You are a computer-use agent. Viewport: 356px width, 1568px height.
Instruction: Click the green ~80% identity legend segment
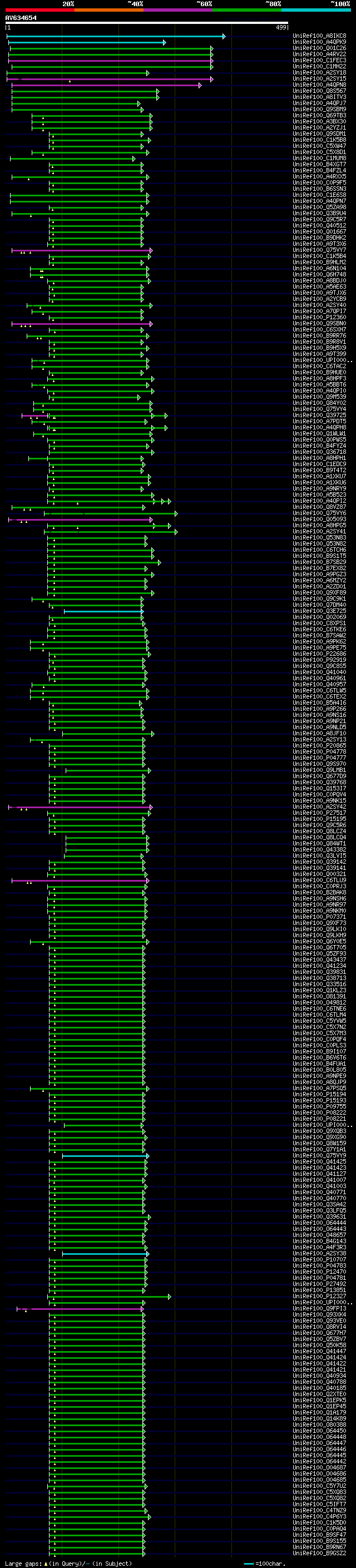pyautogui.click(x=247, y=10)
